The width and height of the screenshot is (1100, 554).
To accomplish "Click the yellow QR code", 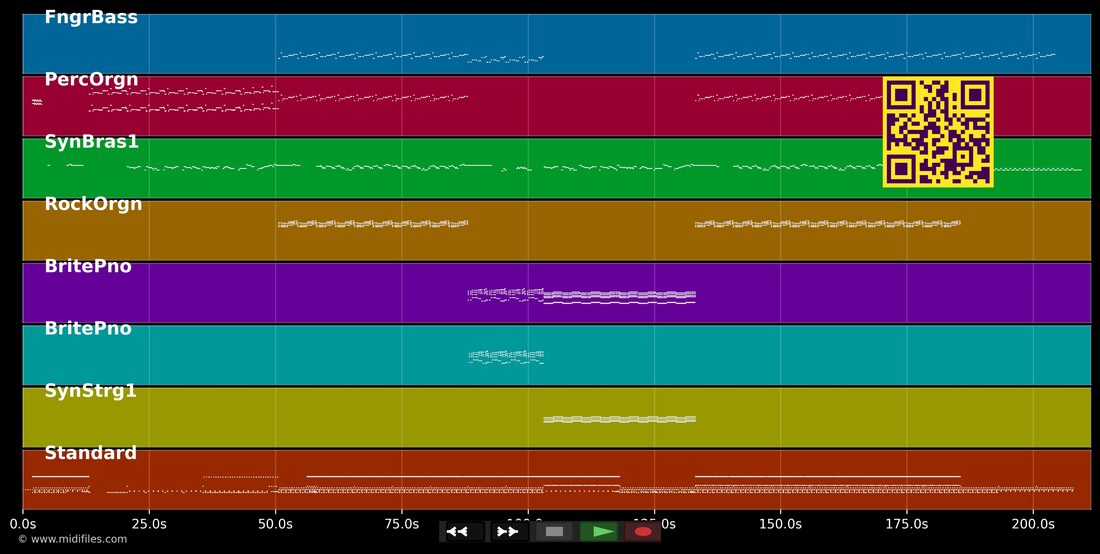I will click(938, 132).
